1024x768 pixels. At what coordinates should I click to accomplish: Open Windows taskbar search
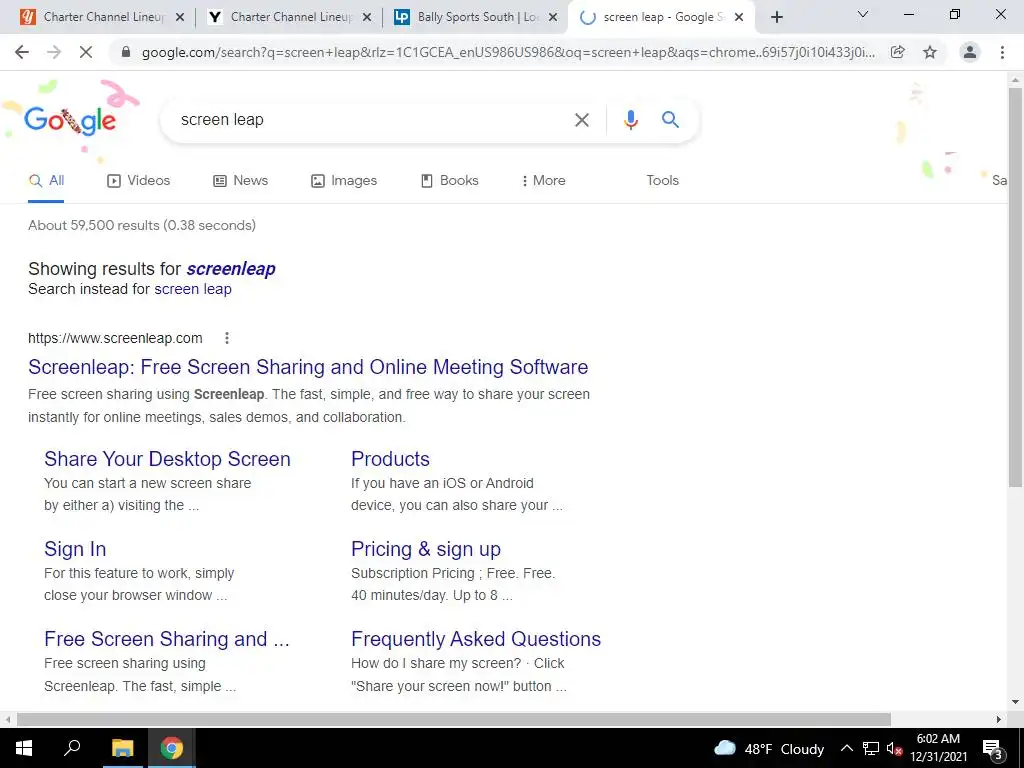pyautogui.click(x=72, y=748)
